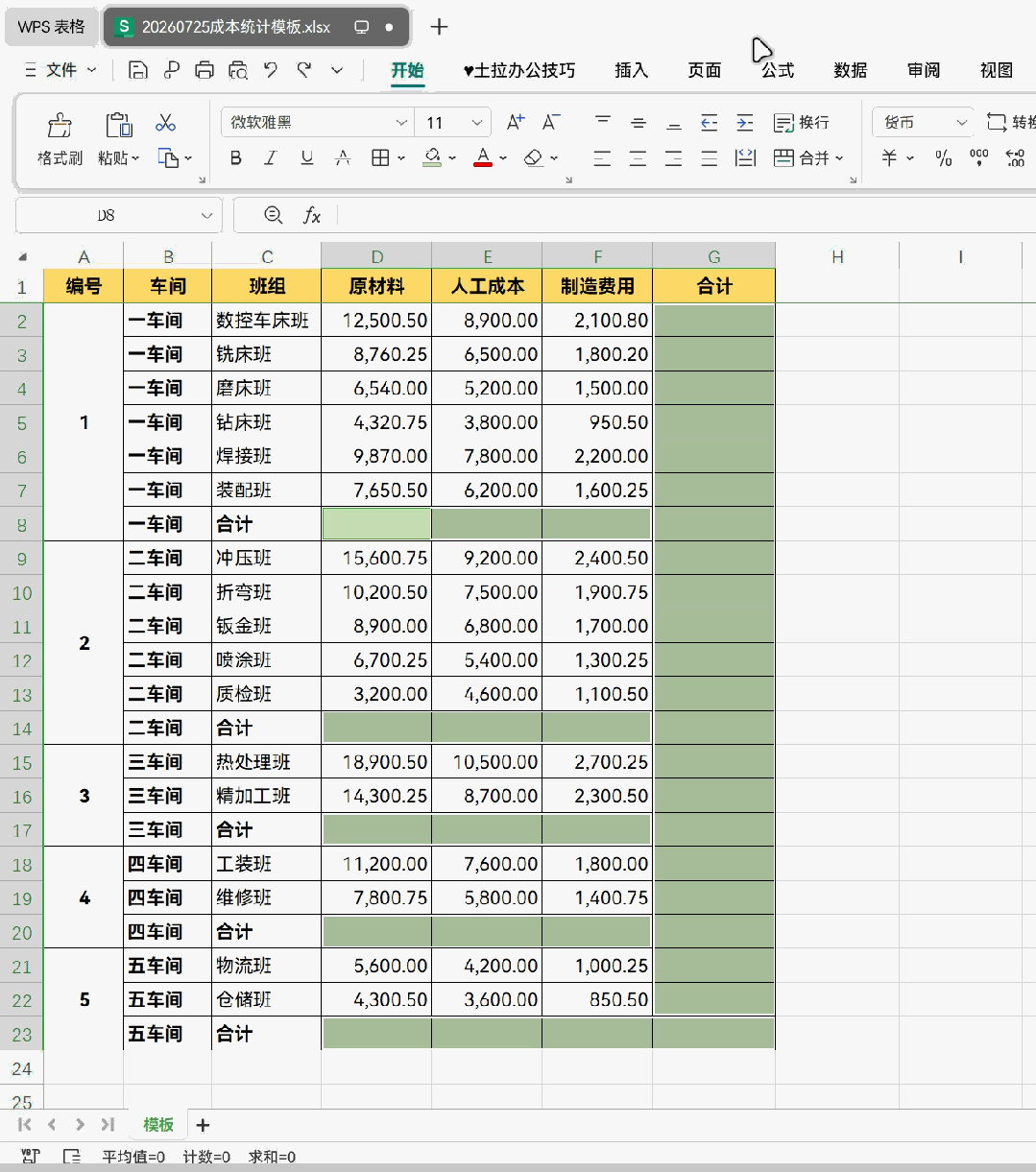The width and height of the screenshot is (1036, 1172).
Task: Expand the Name Box dropdown arrow
Action: pyautogui.click(x=206, y=216)
